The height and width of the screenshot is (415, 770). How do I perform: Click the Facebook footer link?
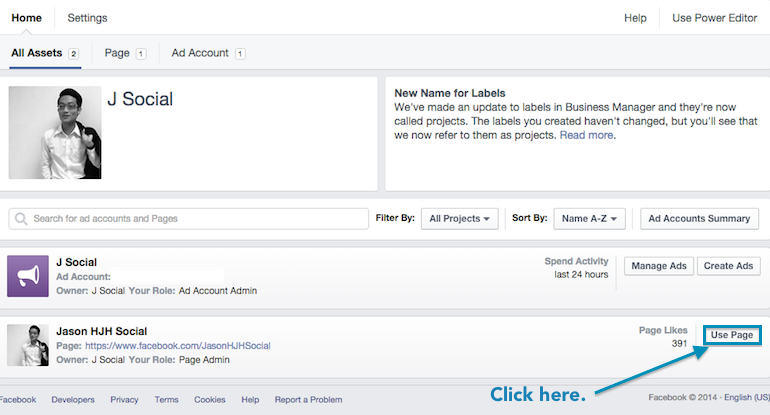[x=18, y=400]
